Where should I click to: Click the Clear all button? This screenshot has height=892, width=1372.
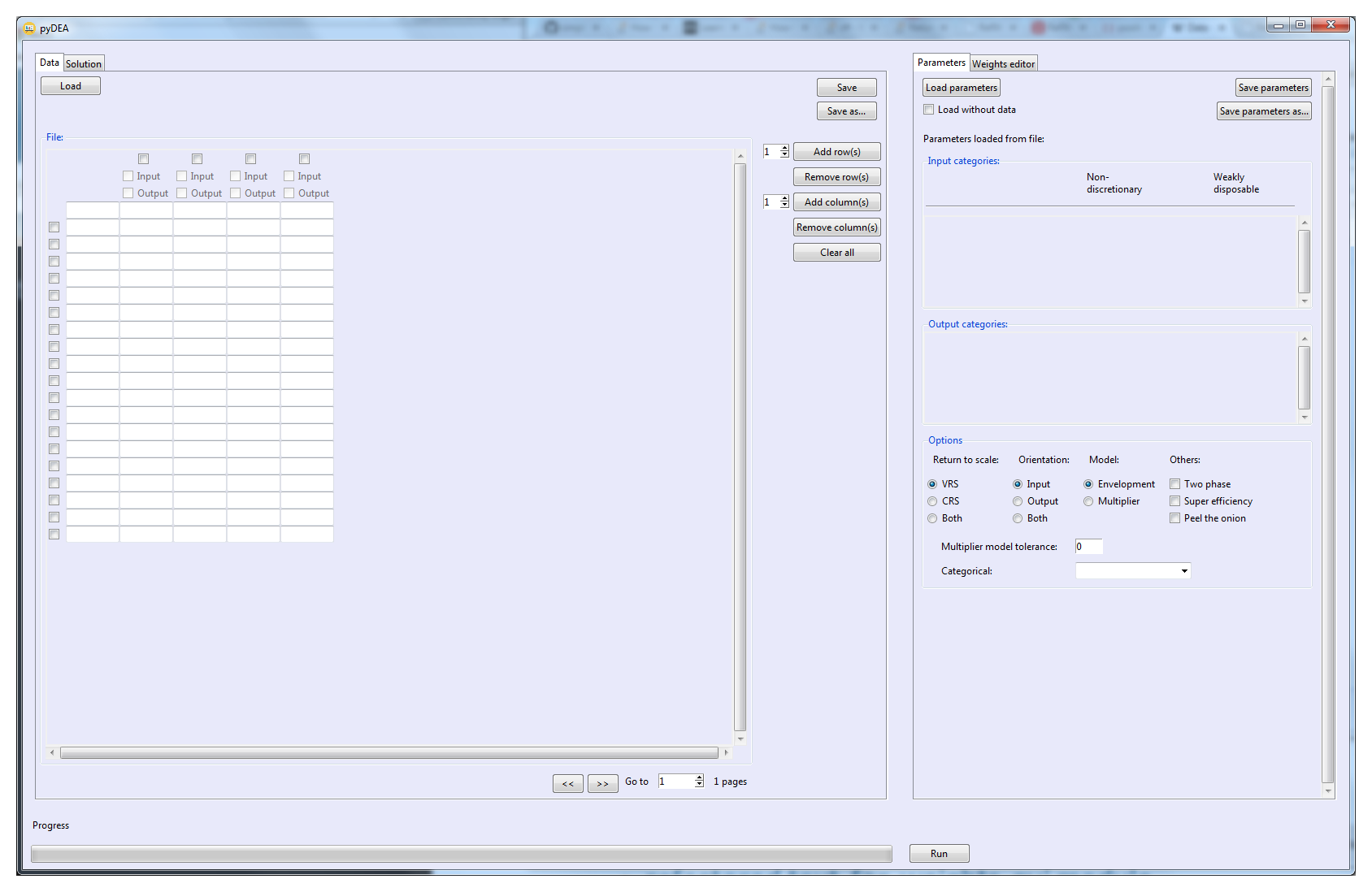pos(837,253)
